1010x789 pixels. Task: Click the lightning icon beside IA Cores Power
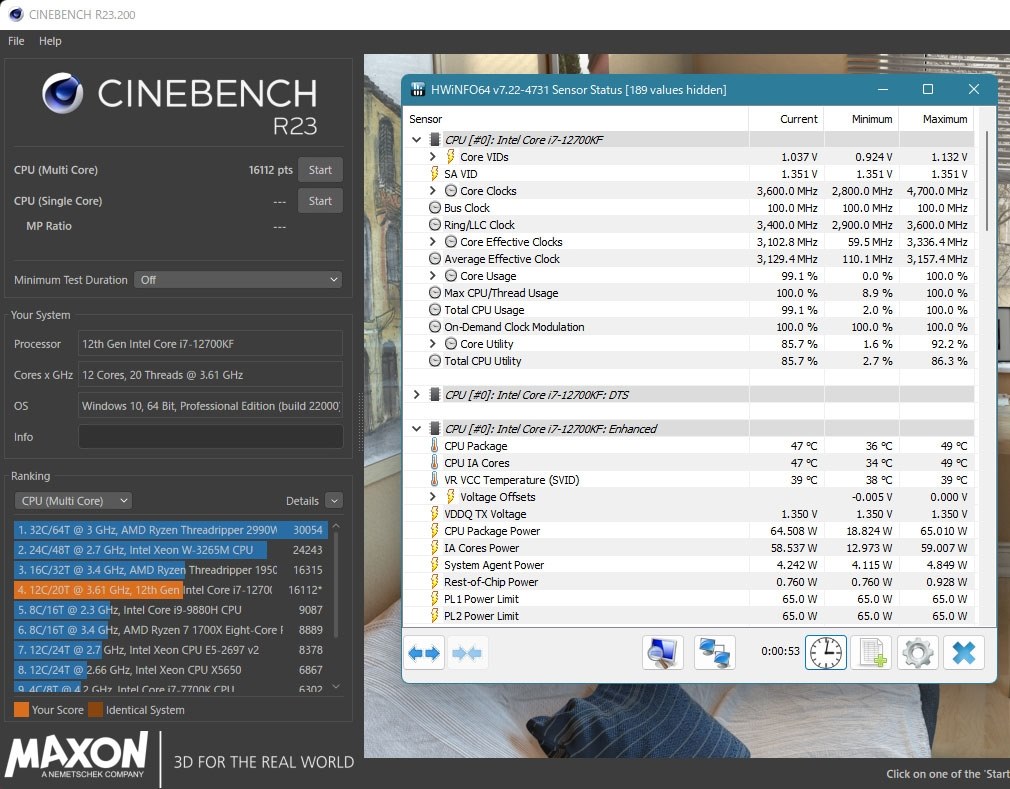coord(435,548)
